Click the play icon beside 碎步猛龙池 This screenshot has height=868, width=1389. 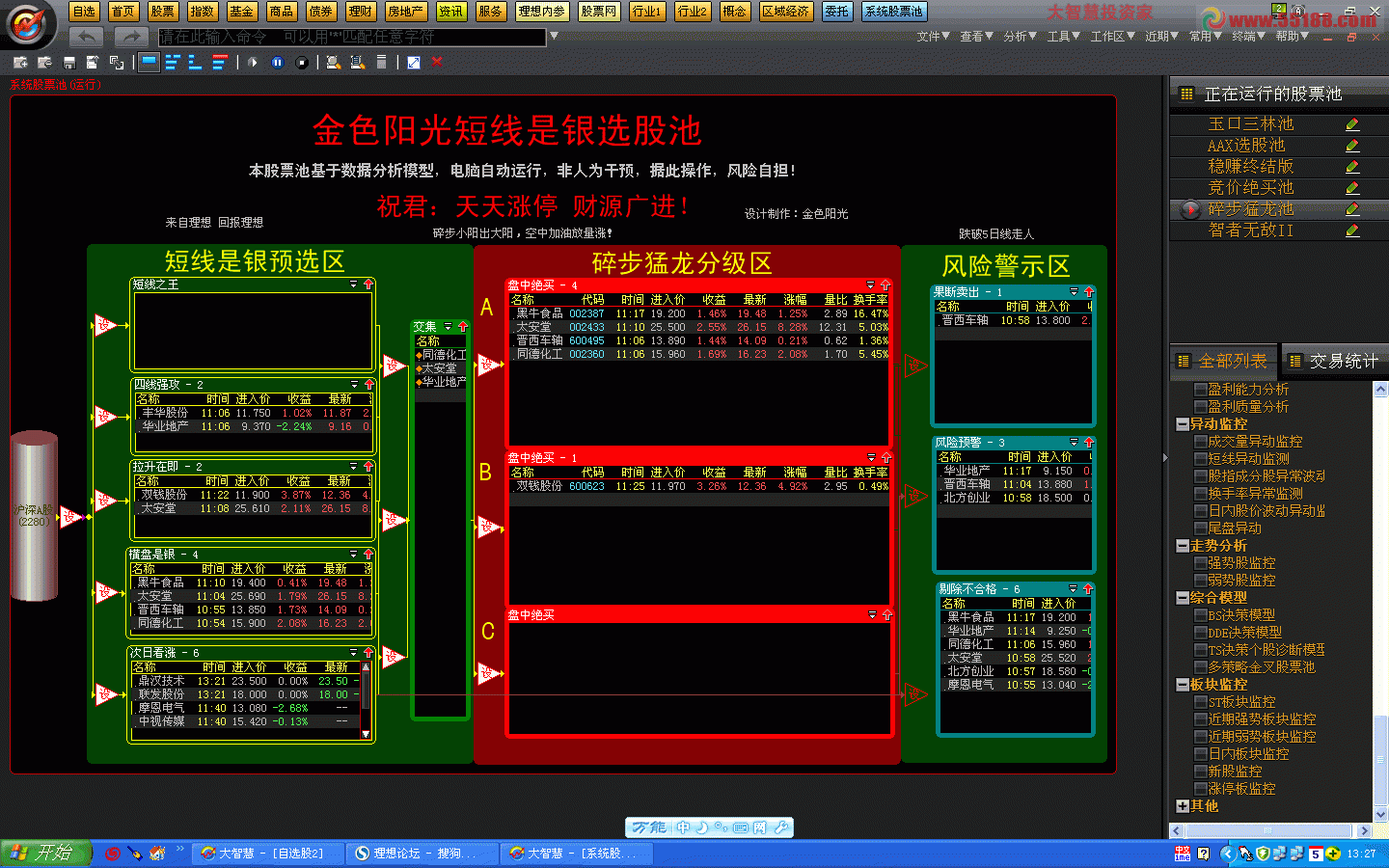[1190, 209]
